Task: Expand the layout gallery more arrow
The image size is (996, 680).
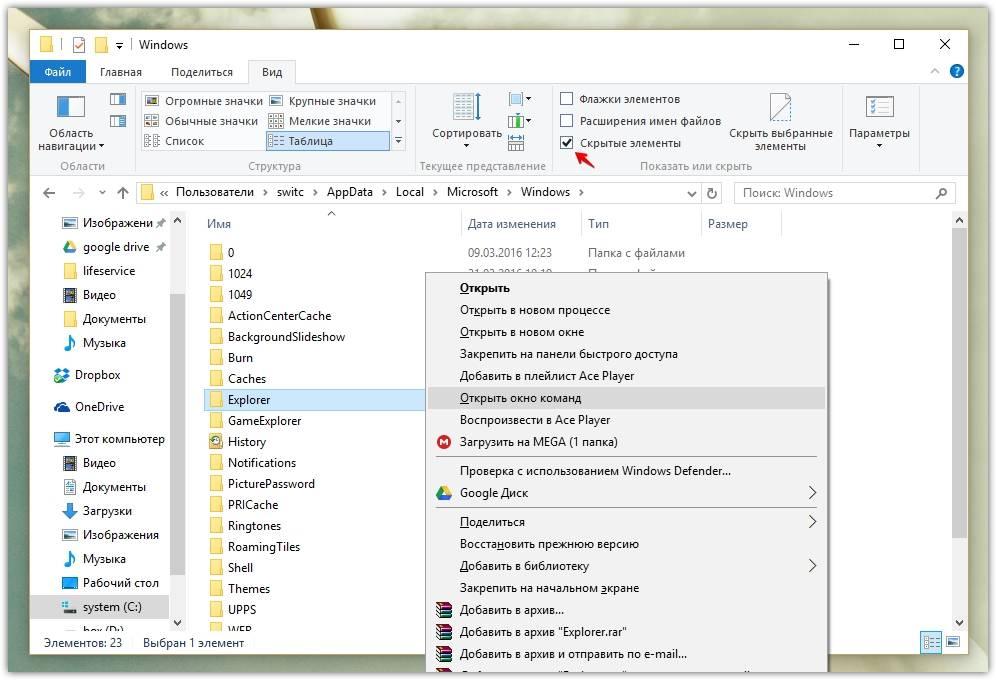Action: click(398, 141)
